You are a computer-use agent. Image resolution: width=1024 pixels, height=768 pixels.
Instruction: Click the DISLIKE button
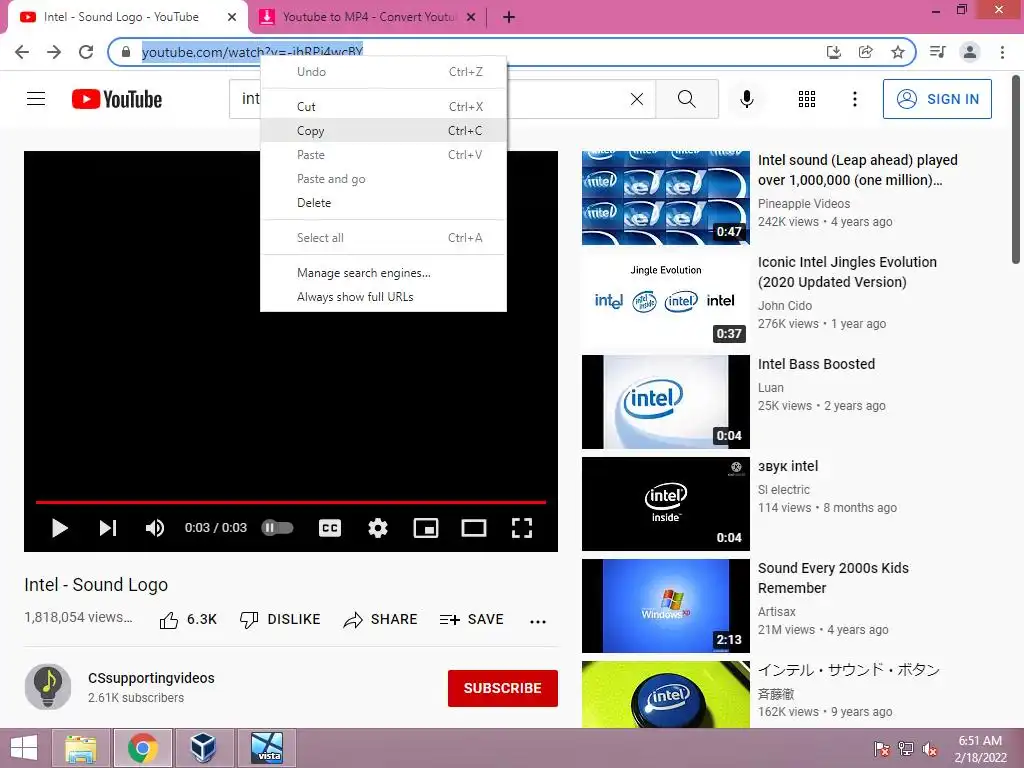coord(280,620)
